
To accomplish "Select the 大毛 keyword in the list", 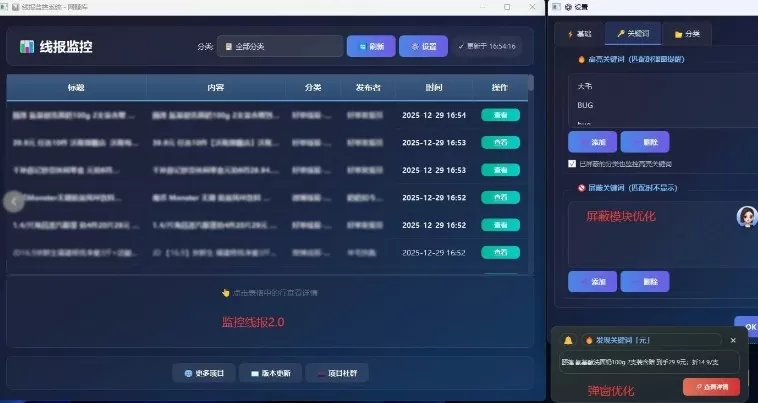I will pyautogui.click(x=584, y=86).
